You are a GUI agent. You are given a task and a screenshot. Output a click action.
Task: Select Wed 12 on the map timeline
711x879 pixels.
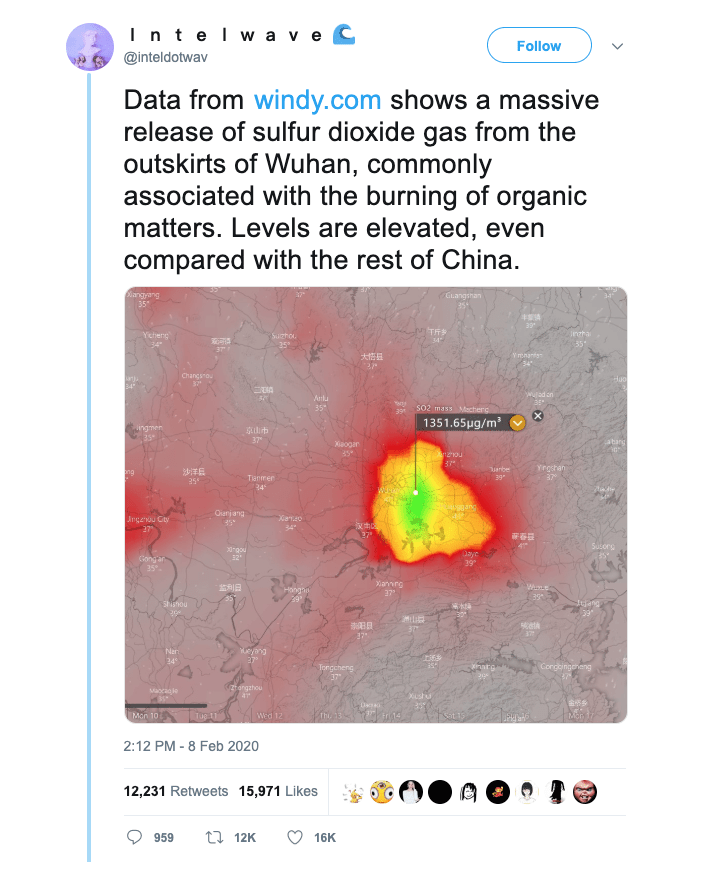270,716
